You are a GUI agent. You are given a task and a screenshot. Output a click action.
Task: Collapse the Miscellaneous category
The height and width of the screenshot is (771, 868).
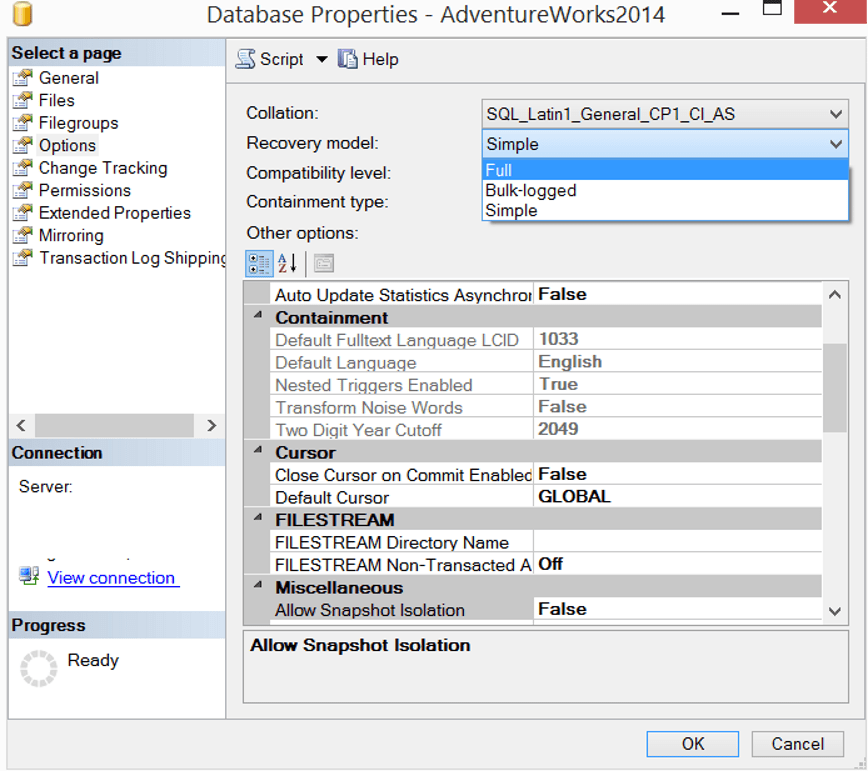point(258,586)
